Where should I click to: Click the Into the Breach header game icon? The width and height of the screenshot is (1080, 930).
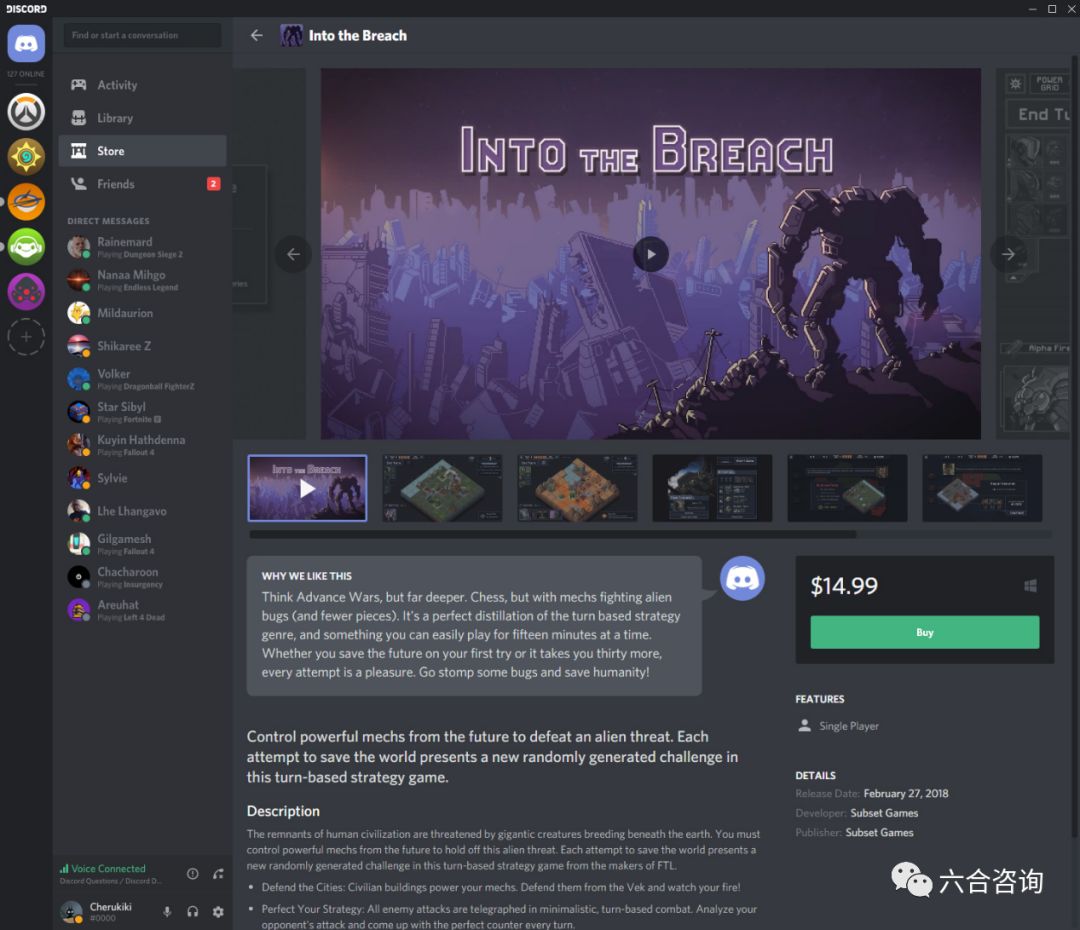point(291,35)
